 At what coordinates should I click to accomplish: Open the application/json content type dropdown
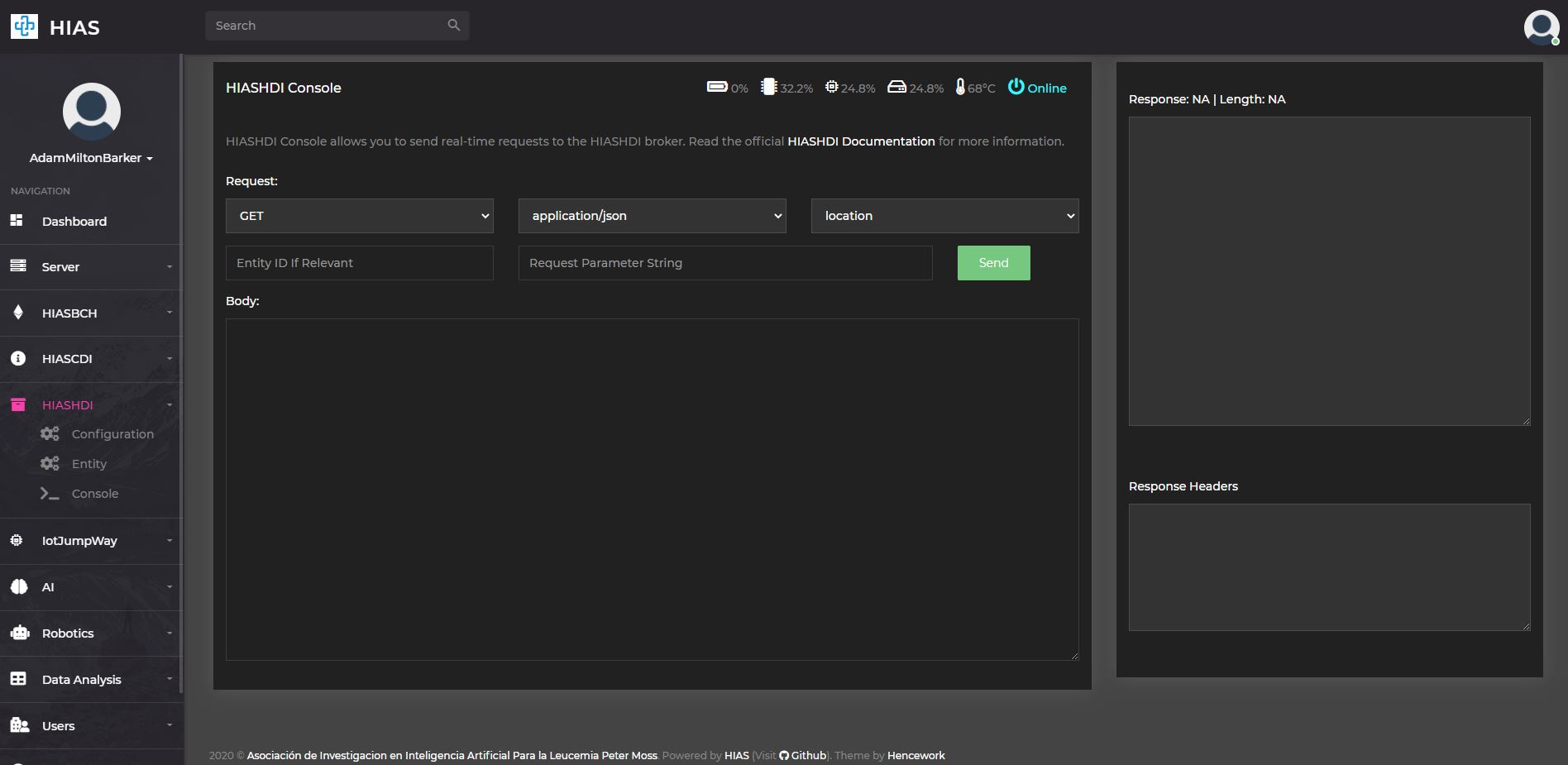pyautogui.click(x=653, y=216)
